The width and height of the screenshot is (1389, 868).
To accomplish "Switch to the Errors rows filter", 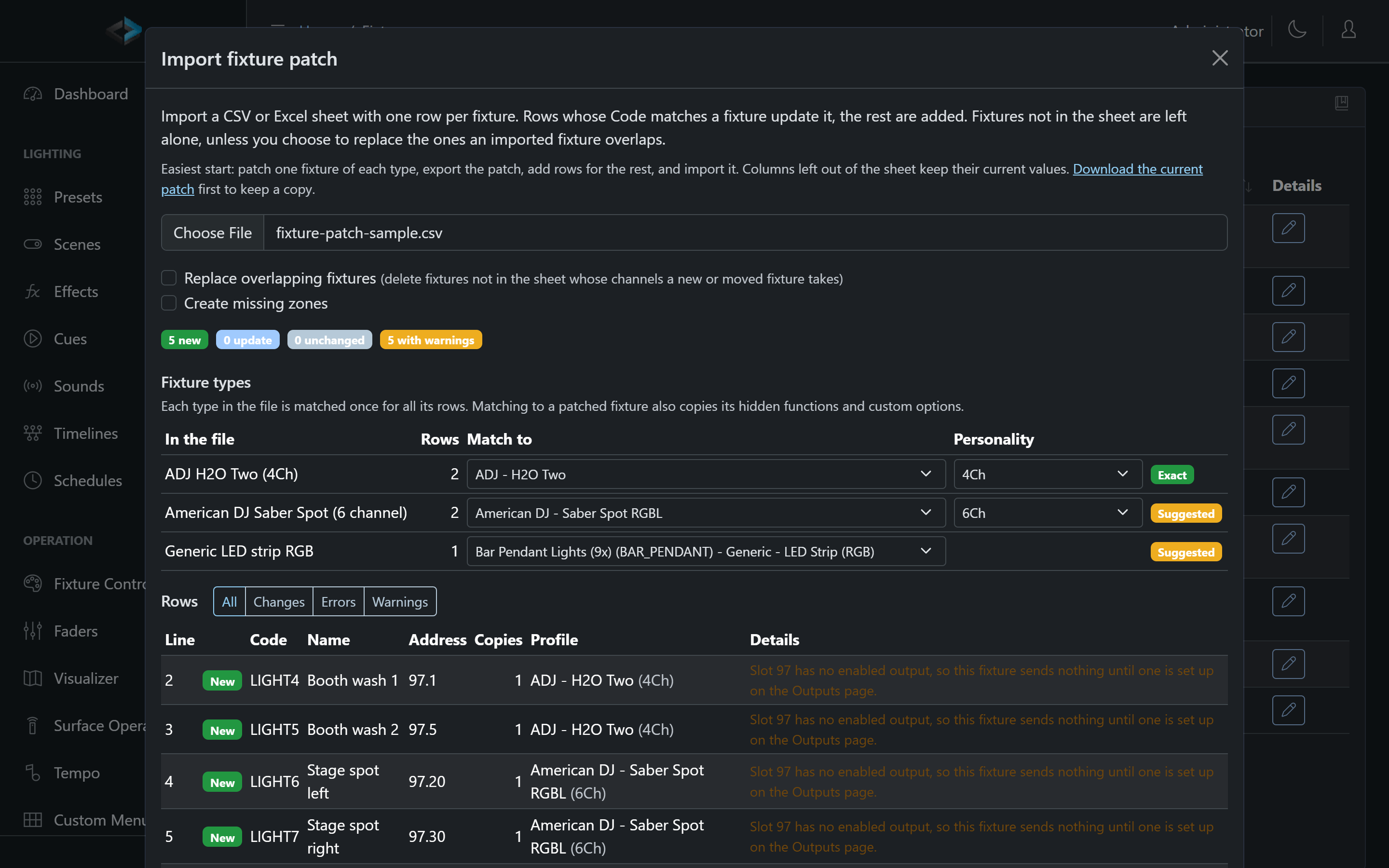I will [338, 601].
